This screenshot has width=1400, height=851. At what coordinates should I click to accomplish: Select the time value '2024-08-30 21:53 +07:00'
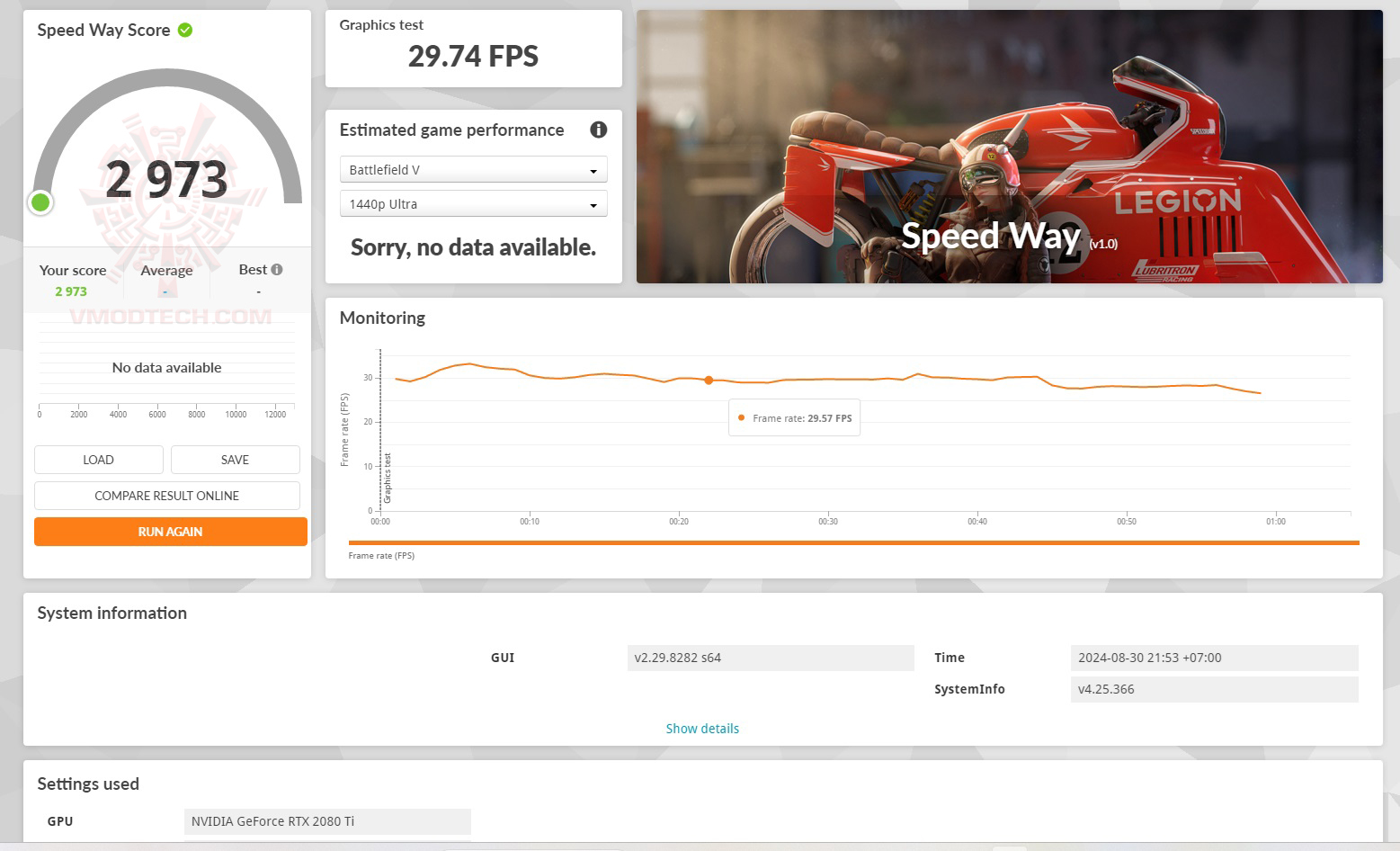(1215, 658)
